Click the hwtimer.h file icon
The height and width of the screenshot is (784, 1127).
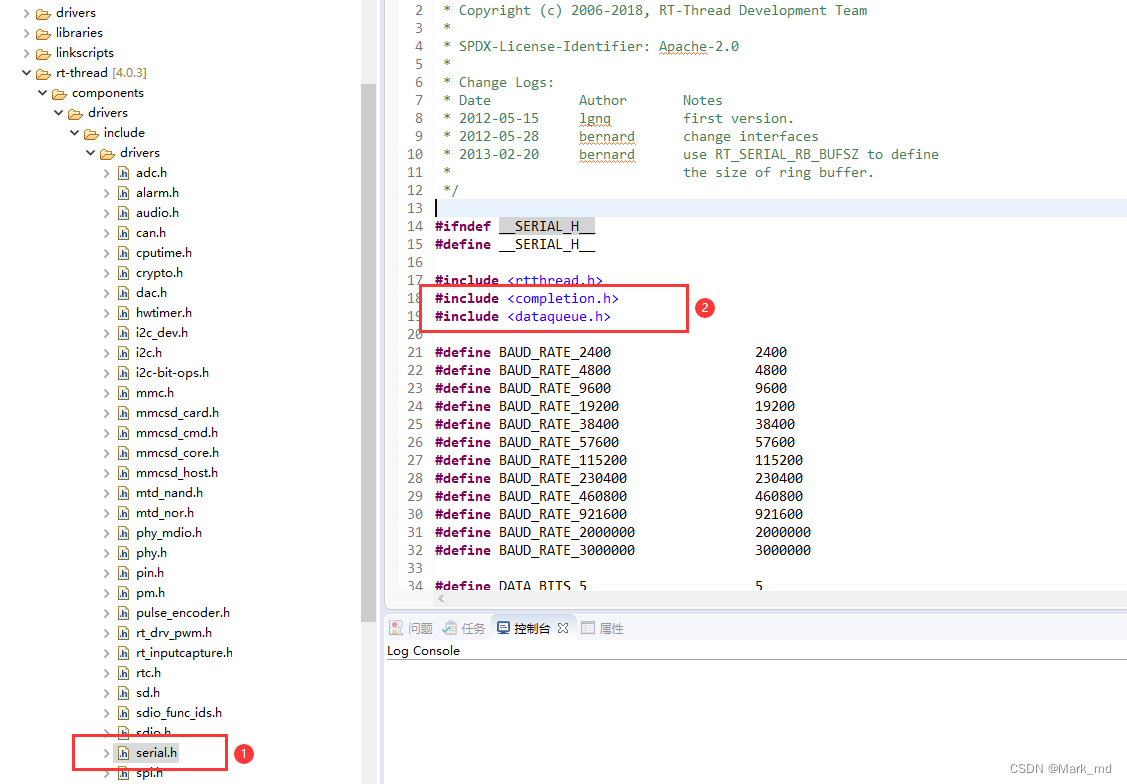click(x=124, y=313)
